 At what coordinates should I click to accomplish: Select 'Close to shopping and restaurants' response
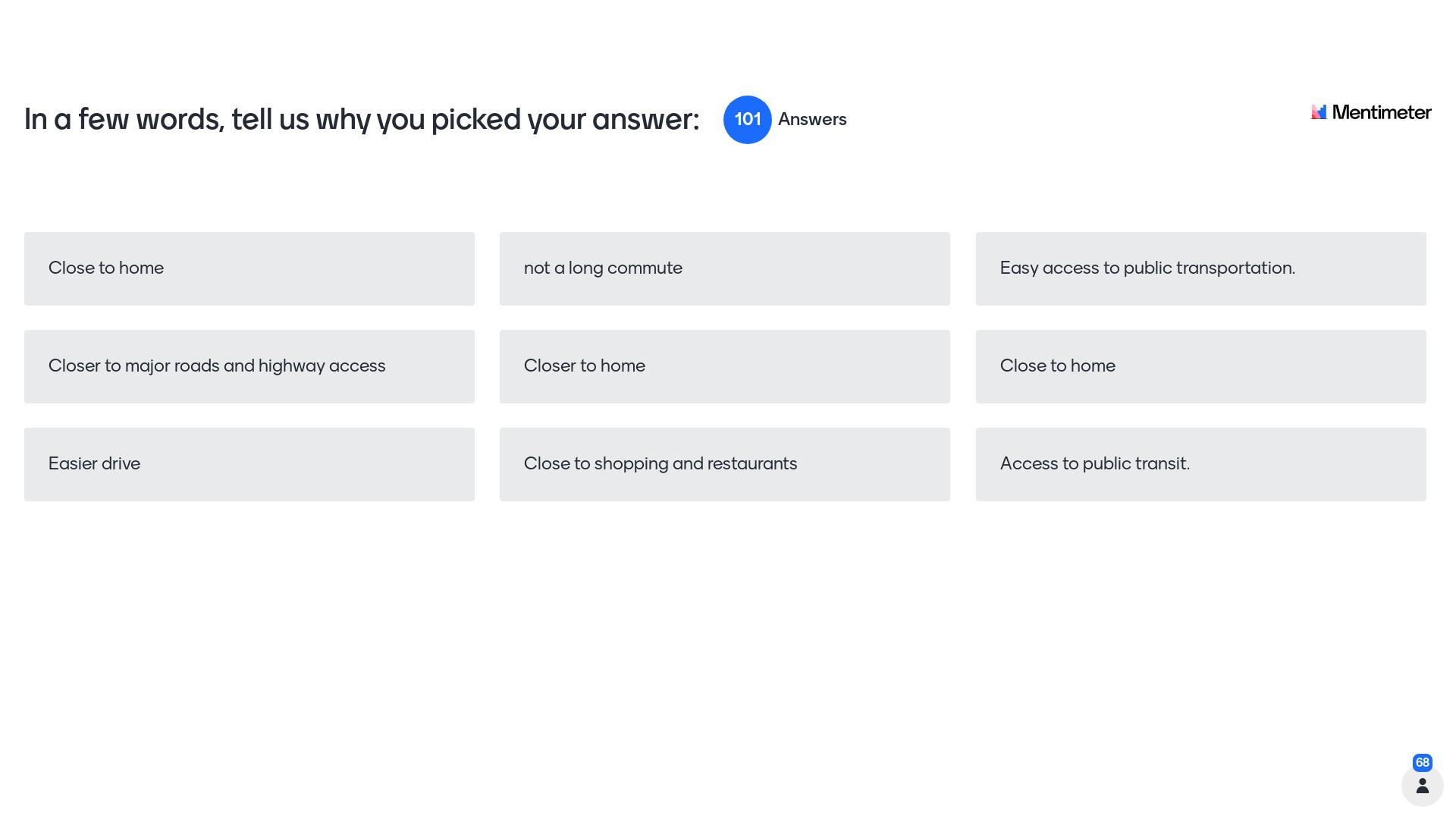(x=724, y=464)
